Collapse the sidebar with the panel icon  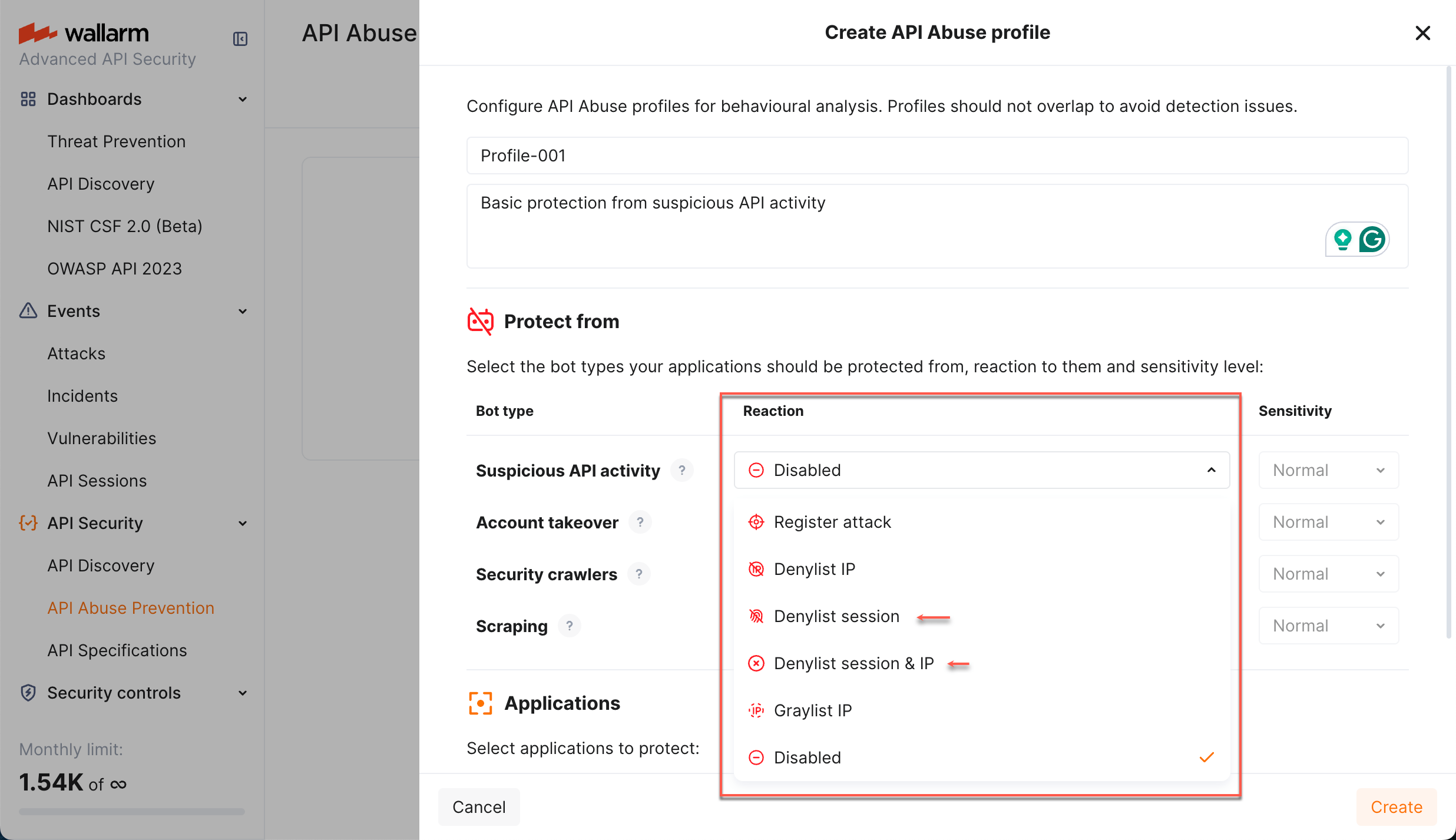(240, 39)
